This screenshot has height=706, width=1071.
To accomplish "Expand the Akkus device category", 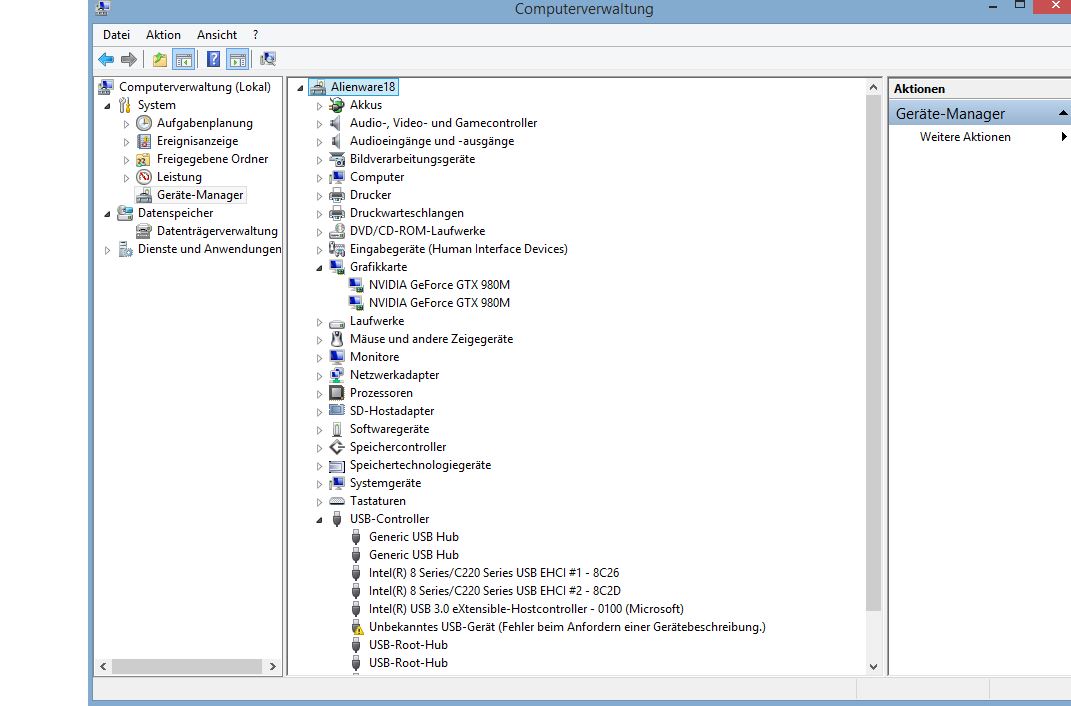I will click(320, 106).
